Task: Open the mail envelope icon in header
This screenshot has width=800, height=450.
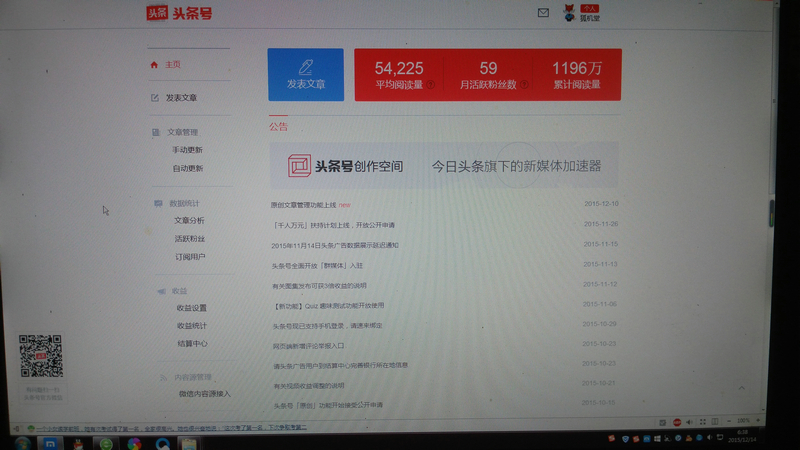Action: coord(543,13)
